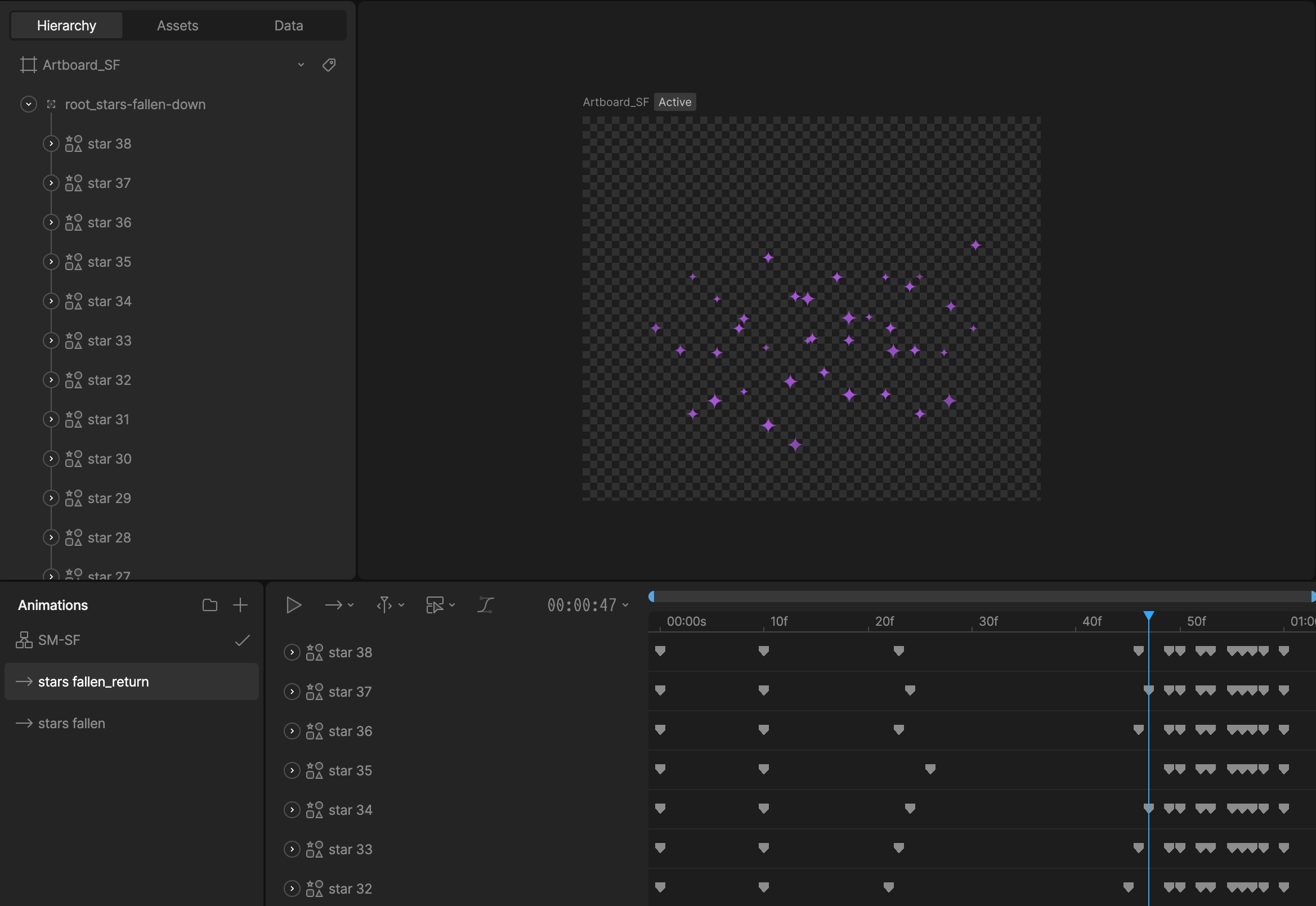This screenshot has height=906, width=1316.
Task: Create a new animation folder
Action: click(209, 605)
